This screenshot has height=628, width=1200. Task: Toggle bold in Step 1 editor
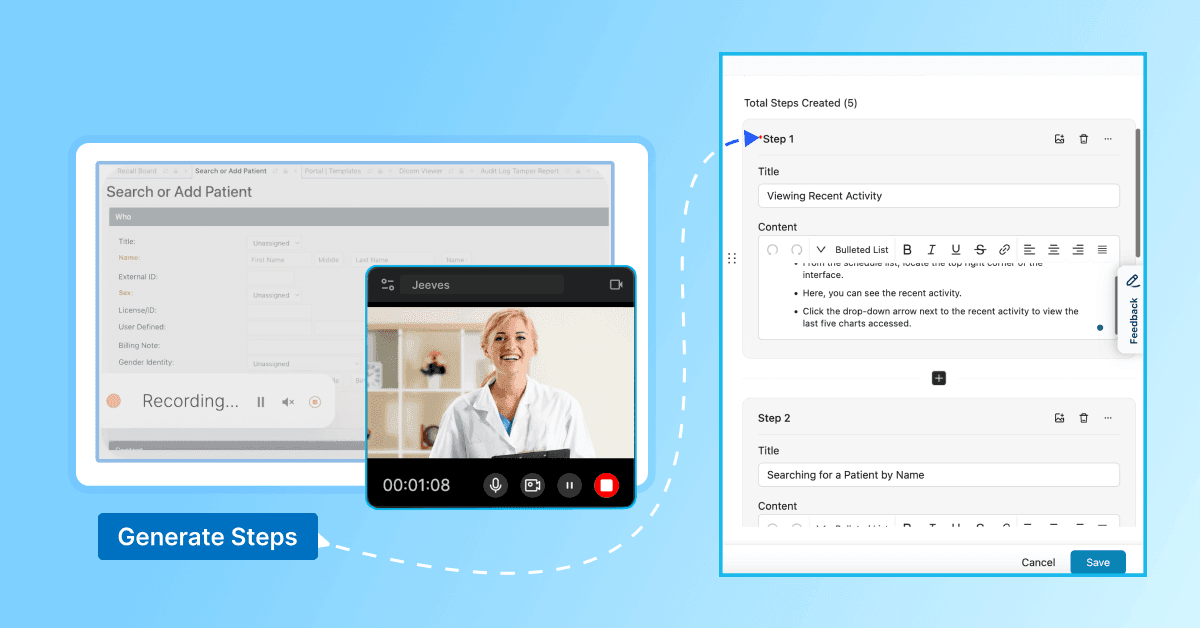908,249
